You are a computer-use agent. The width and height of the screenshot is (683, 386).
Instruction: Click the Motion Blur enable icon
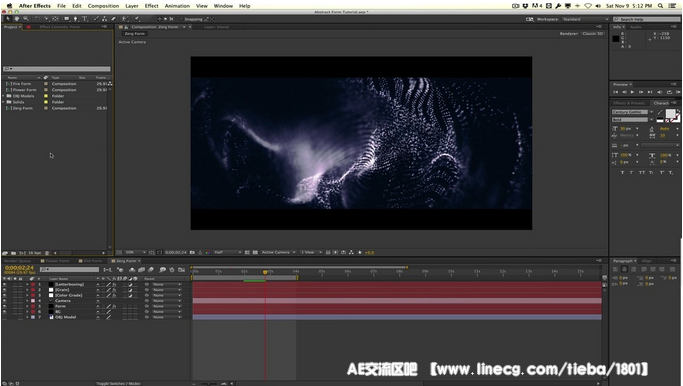click(151, 270)
